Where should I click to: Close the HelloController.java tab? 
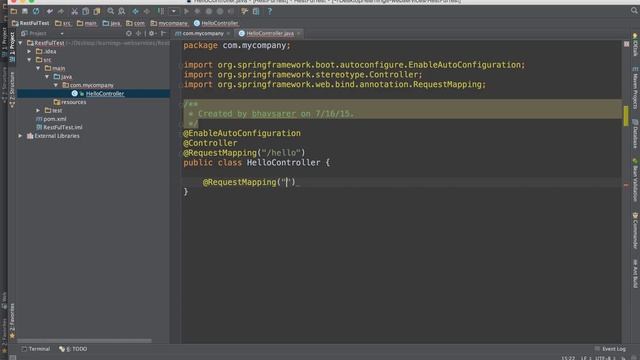click(299, 33)
